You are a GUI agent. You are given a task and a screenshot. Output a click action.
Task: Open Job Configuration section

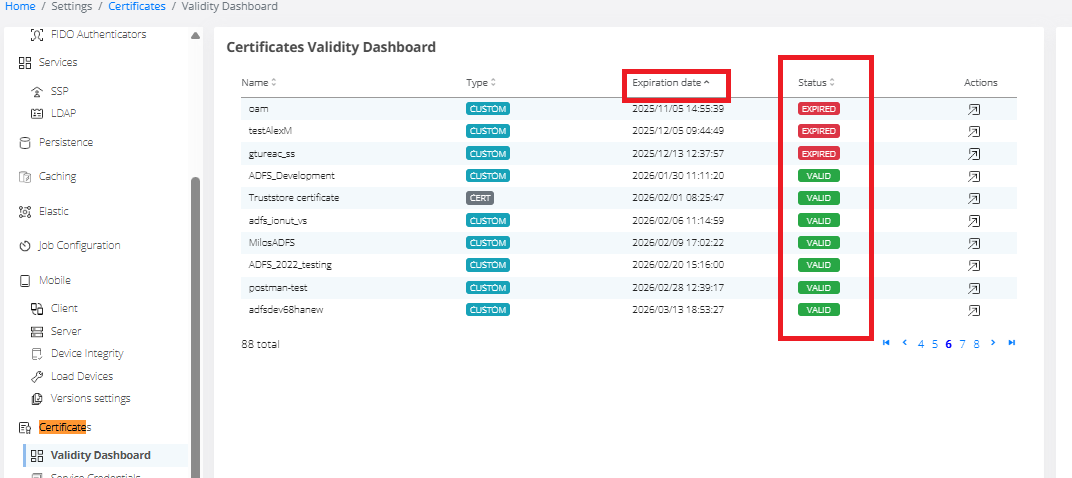(x=79, y=245)
